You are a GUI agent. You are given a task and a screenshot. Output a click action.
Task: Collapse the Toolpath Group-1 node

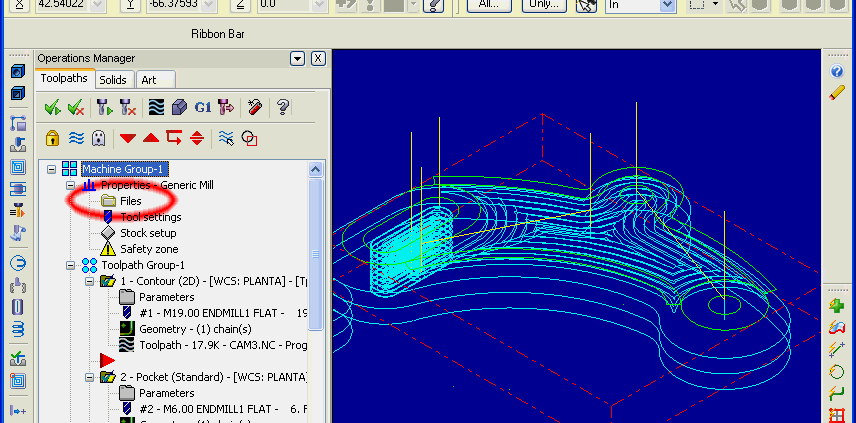click(x=69, y=265)
